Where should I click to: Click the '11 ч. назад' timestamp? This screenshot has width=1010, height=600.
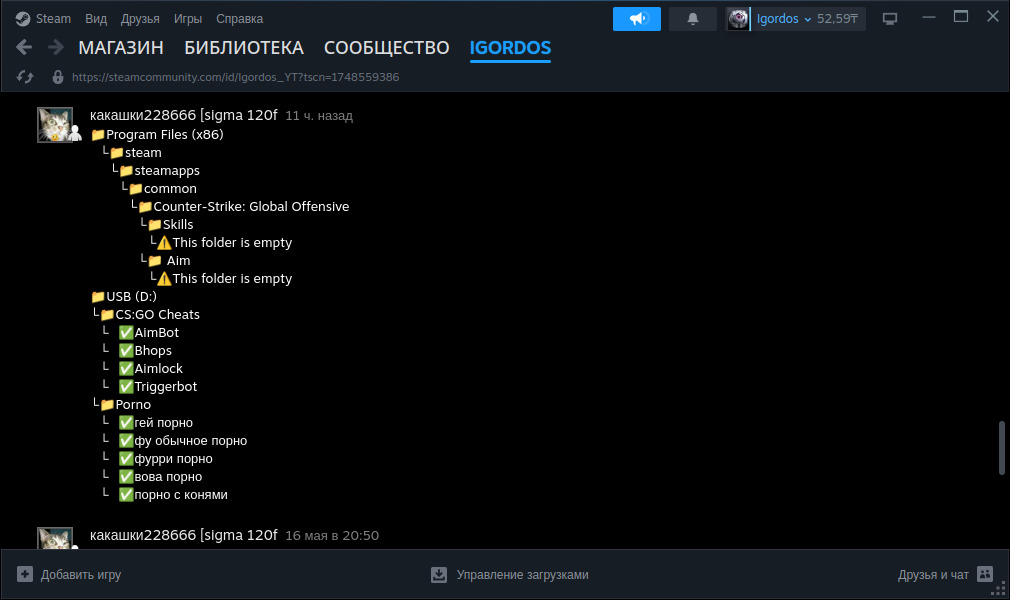tap(319, 116)
